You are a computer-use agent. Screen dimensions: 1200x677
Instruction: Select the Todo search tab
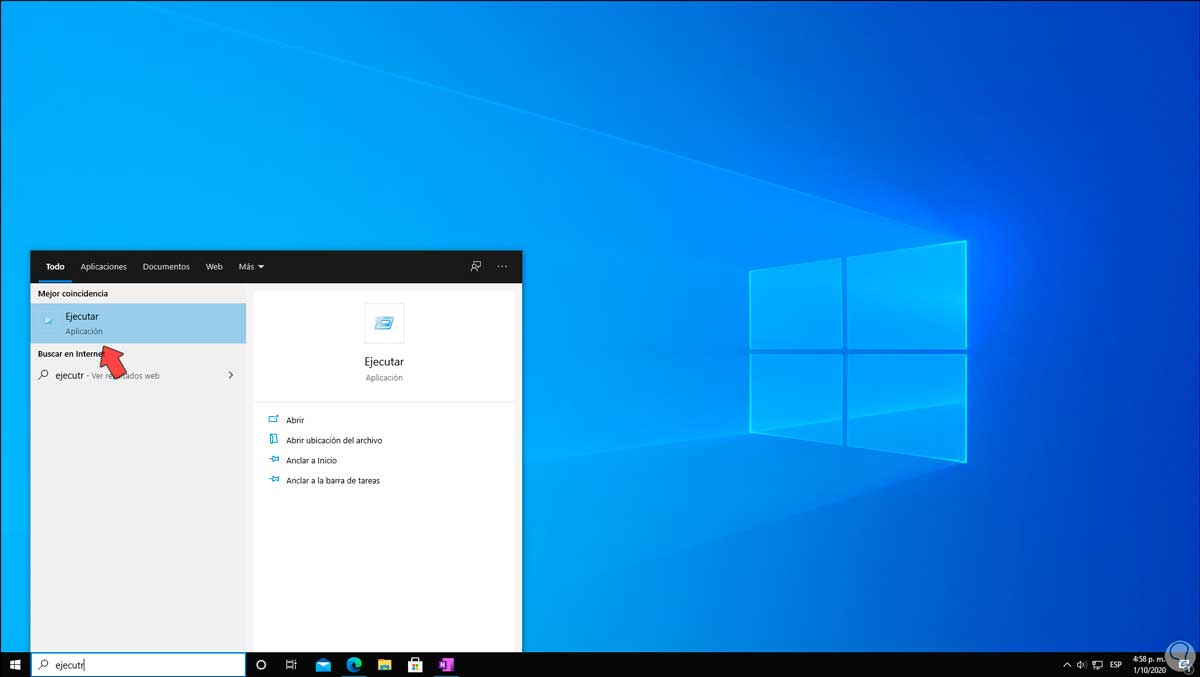[55, 267]
